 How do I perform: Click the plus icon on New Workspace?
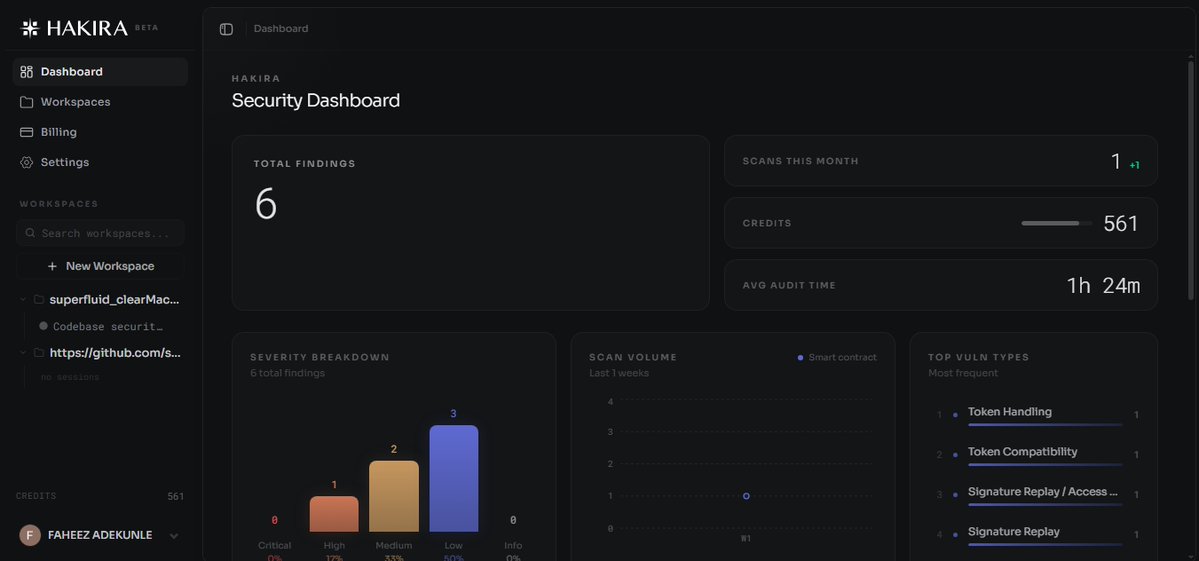pos(52,266)
